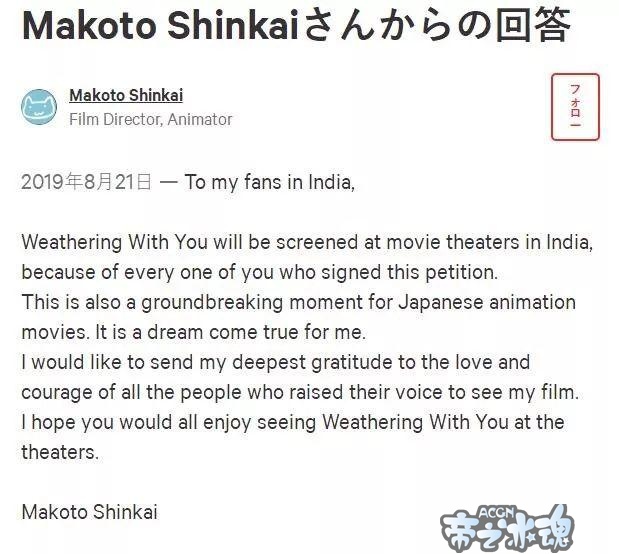Click the kanji 回答 in the heading
The height and width of the screenshot is (554, 619).
[533, 26]
